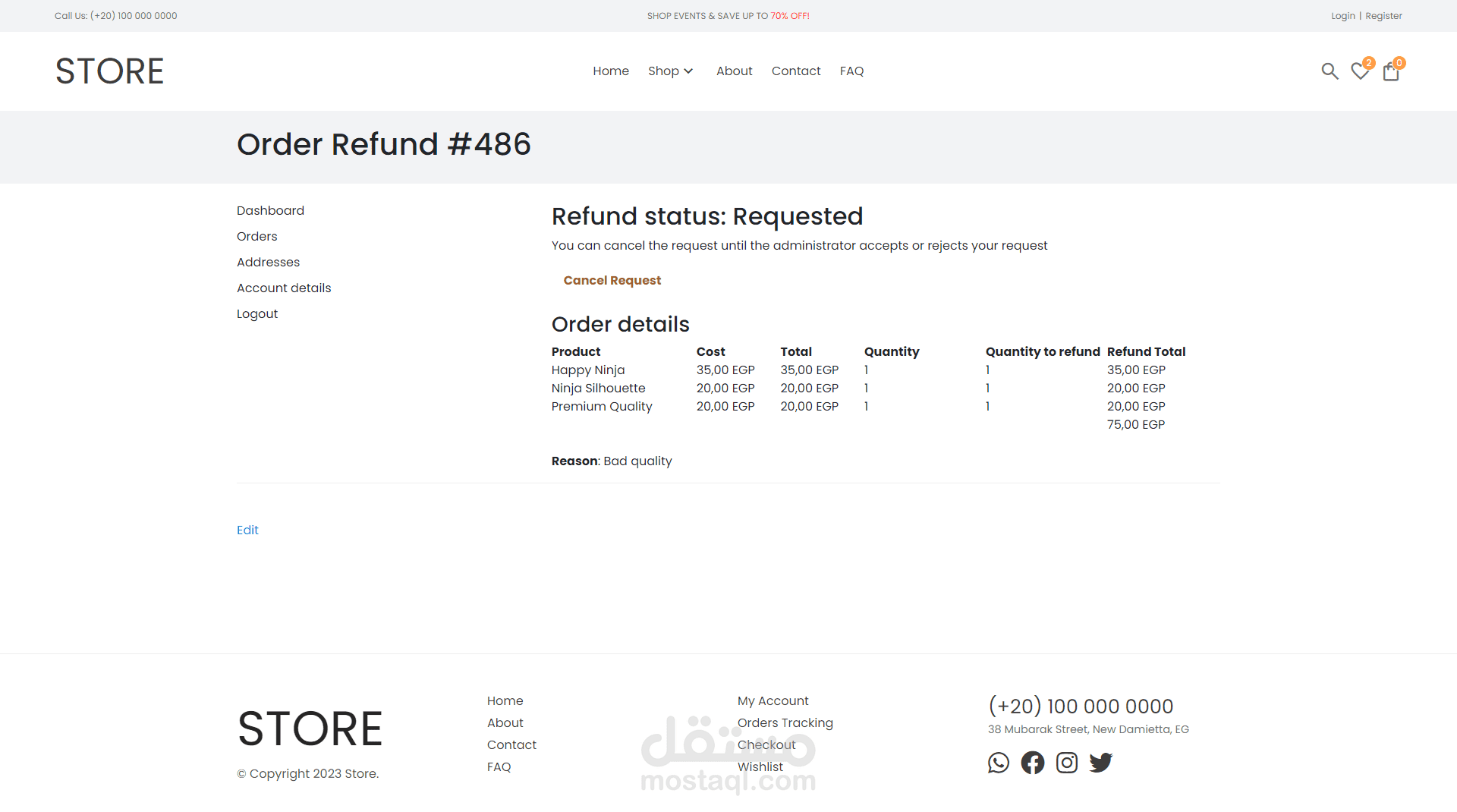Open the Twitter icon in footer
This screenshot has height=812, width=1457.
pyautogui.click(x=1101, y=763)
